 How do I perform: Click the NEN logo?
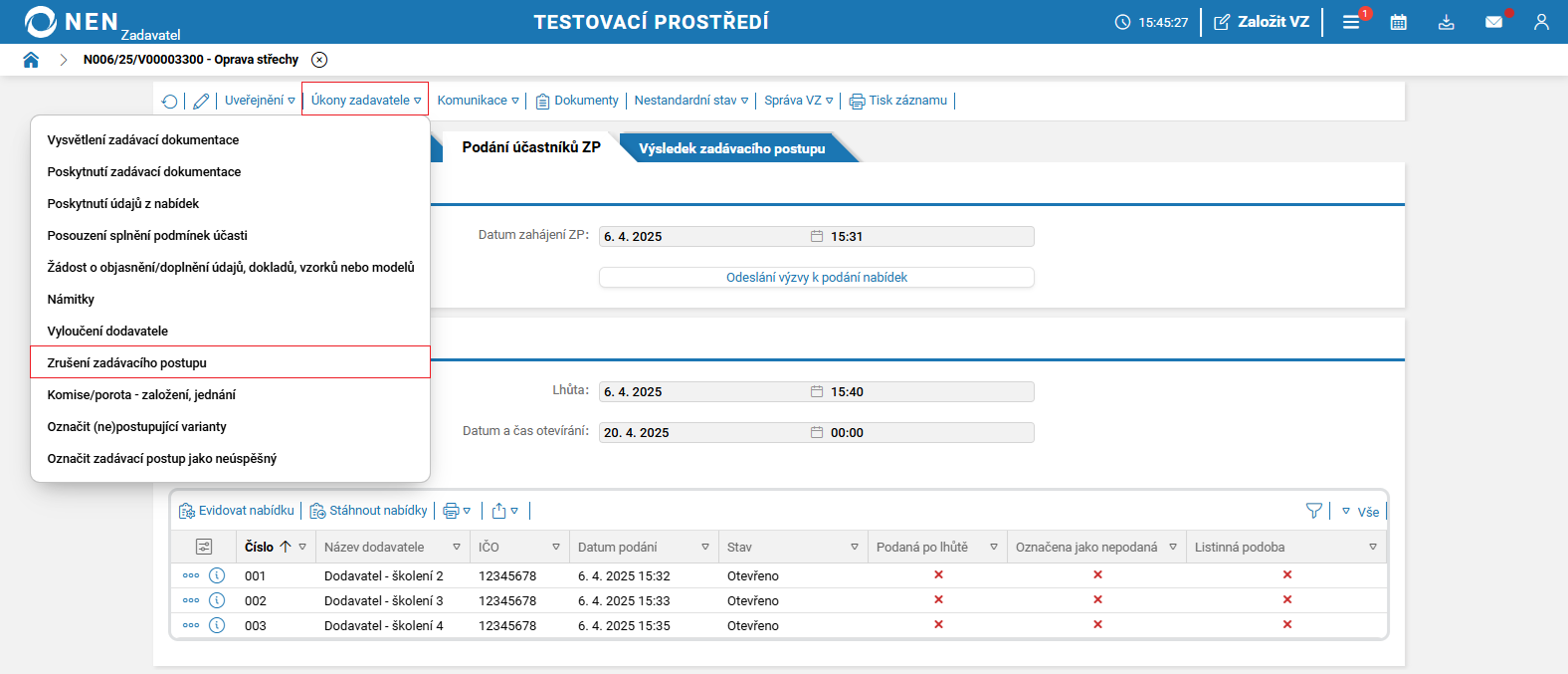click(x=72, y=22)
